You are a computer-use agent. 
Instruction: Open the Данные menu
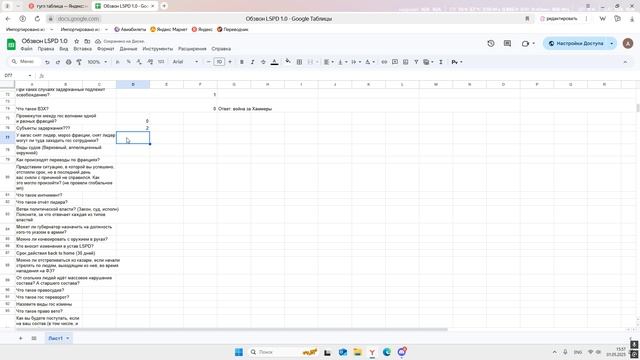point(129,49)
